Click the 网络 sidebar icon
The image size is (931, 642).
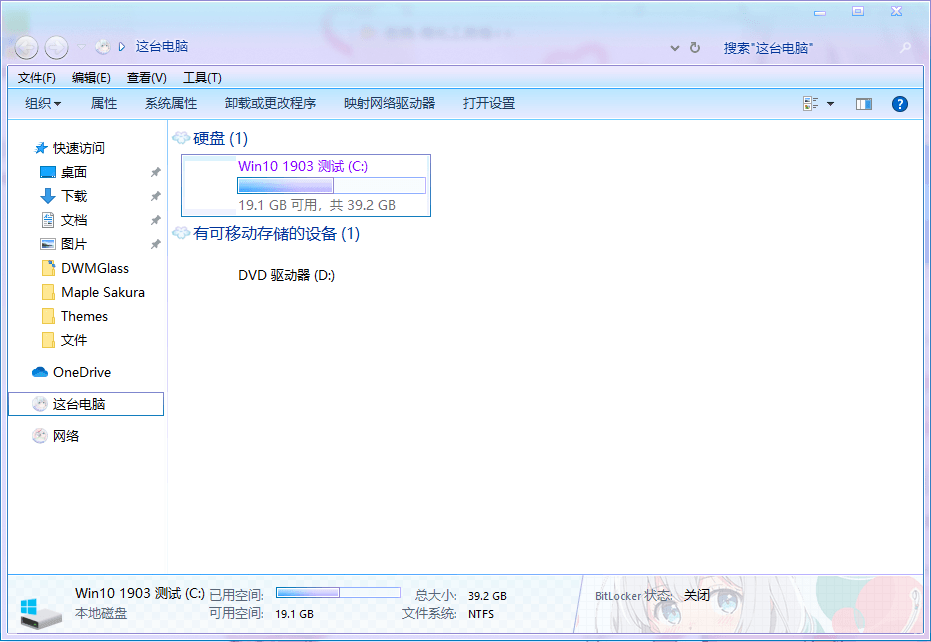[40, 436]
